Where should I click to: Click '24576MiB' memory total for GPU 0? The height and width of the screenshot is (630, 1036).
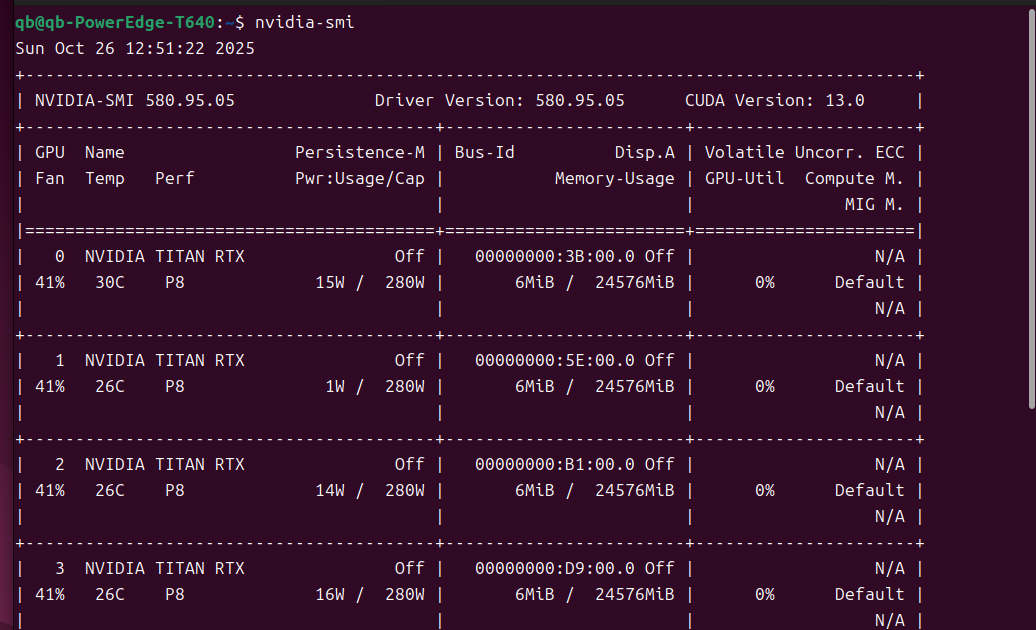pyautogui.click(x=635, y=283)
